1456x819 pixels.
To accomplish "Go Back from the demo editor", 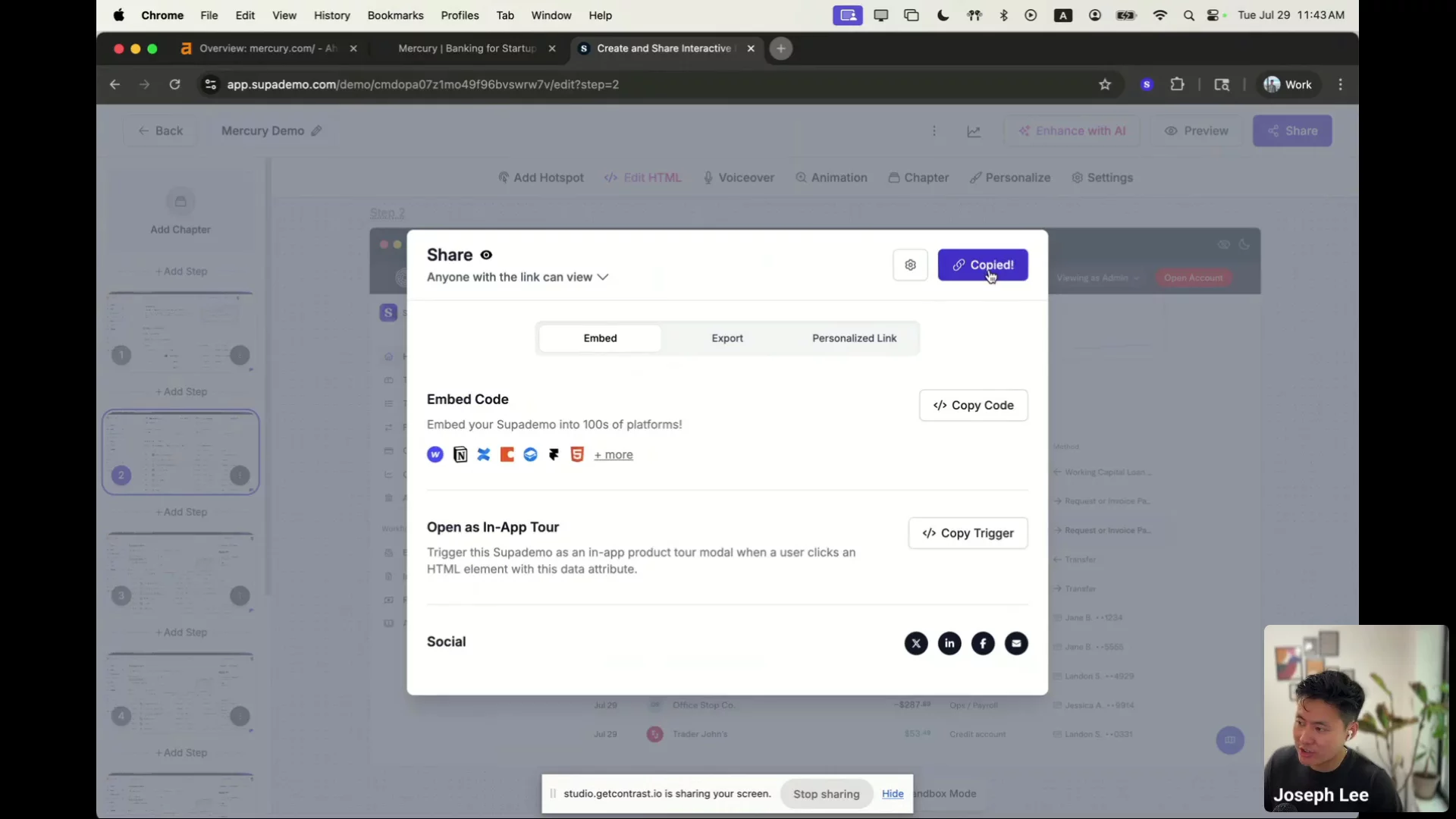I will (x=160, y=130).
